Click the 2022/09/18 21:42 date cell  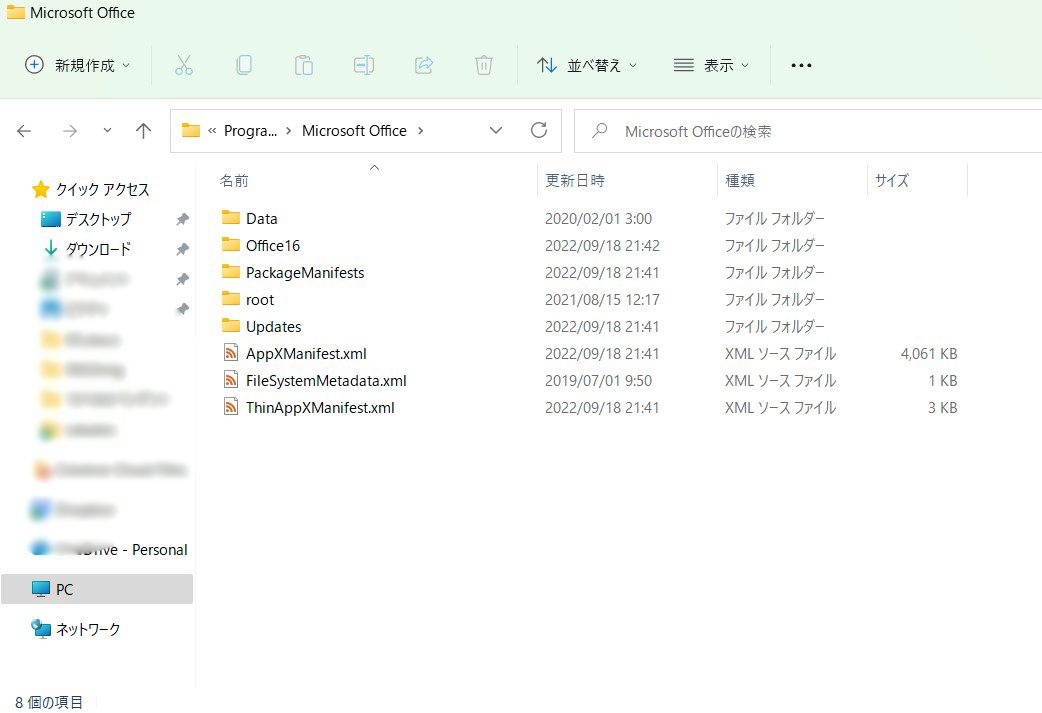(x=602, y=246)
